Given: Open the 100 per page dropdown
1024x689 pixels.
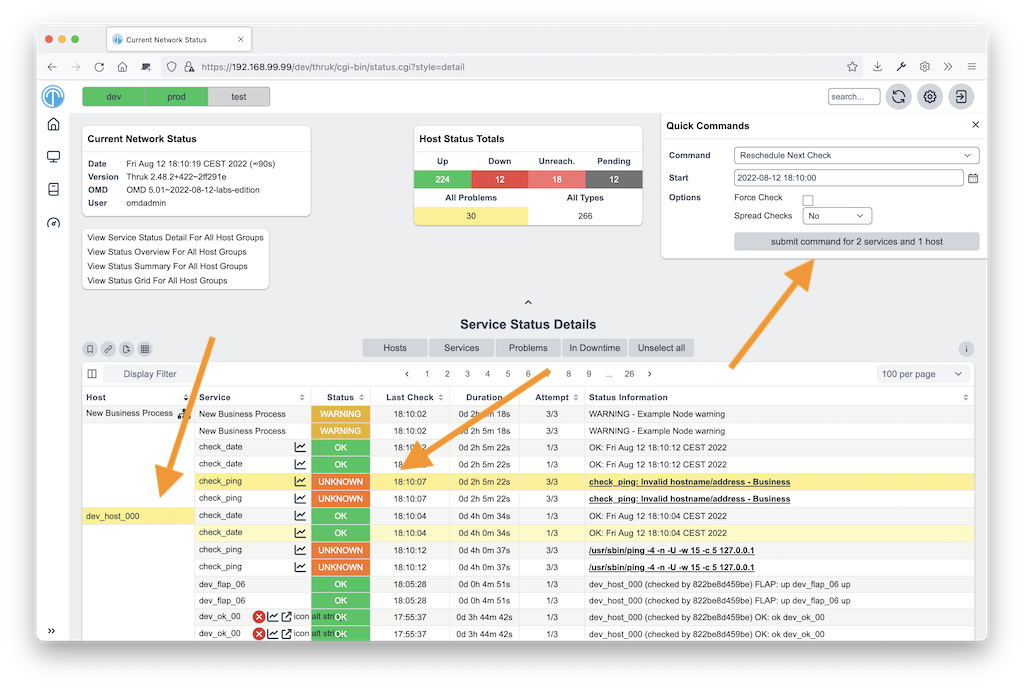Looking at the screenshot, I should point(922,374).
